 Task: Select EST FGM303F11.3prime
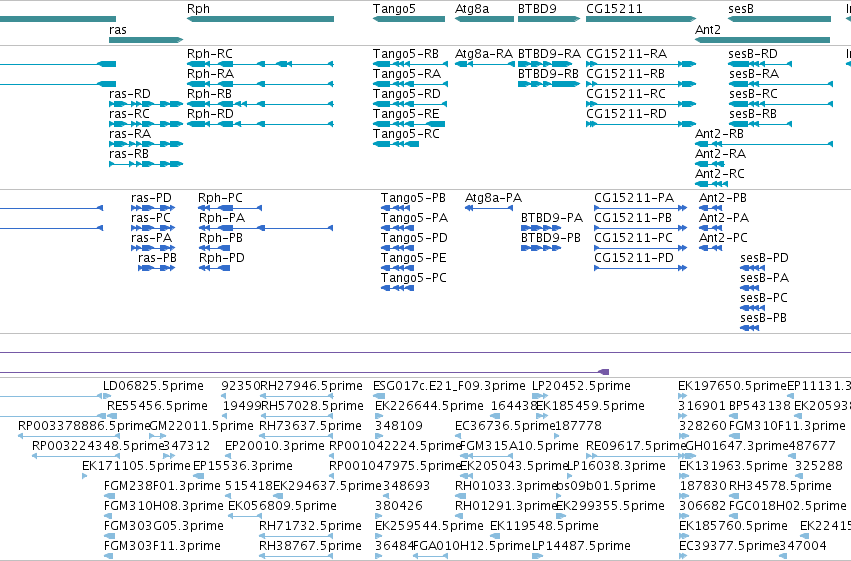[162, 546]
